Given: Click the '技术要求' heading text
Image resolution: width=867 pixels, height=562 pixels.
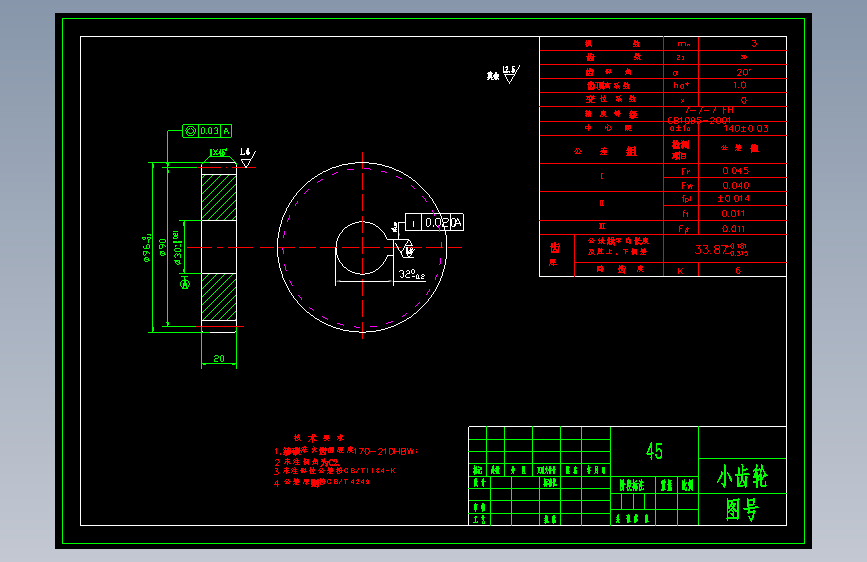Looking at the screenshot, I should [318, 438].
